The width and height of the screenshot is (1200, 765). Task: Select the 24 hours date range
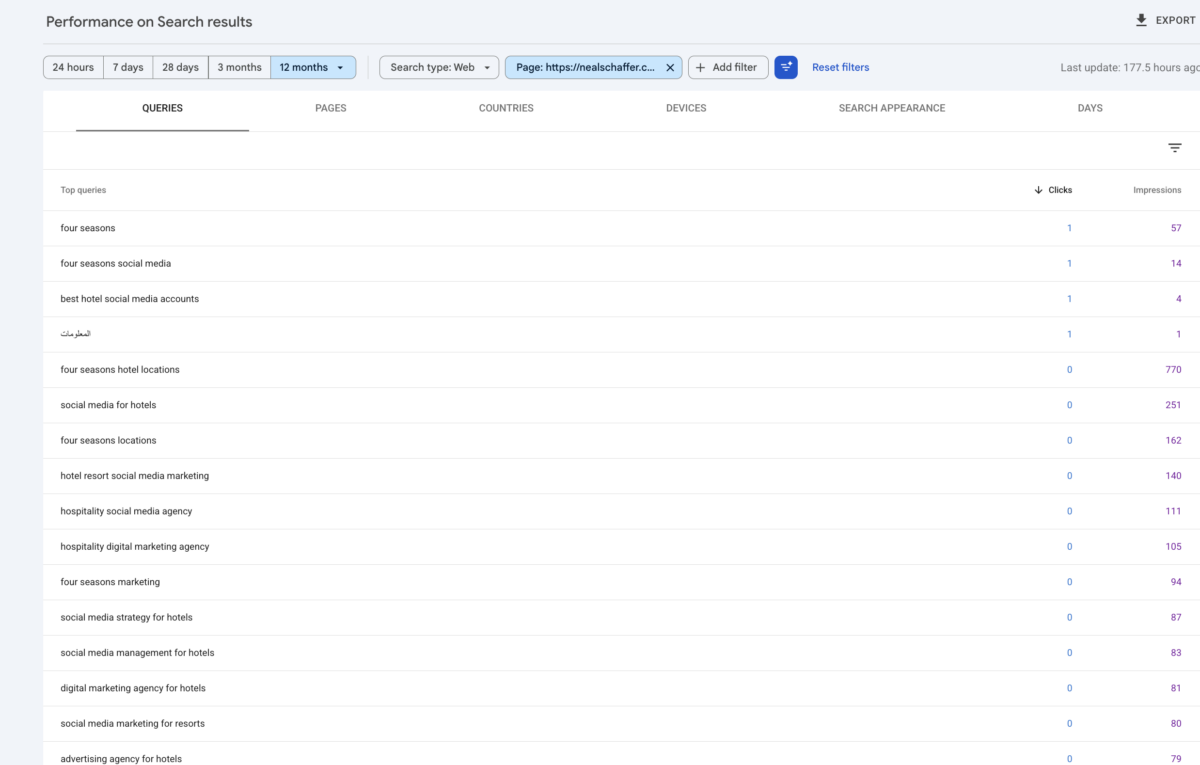click(73, 67)
